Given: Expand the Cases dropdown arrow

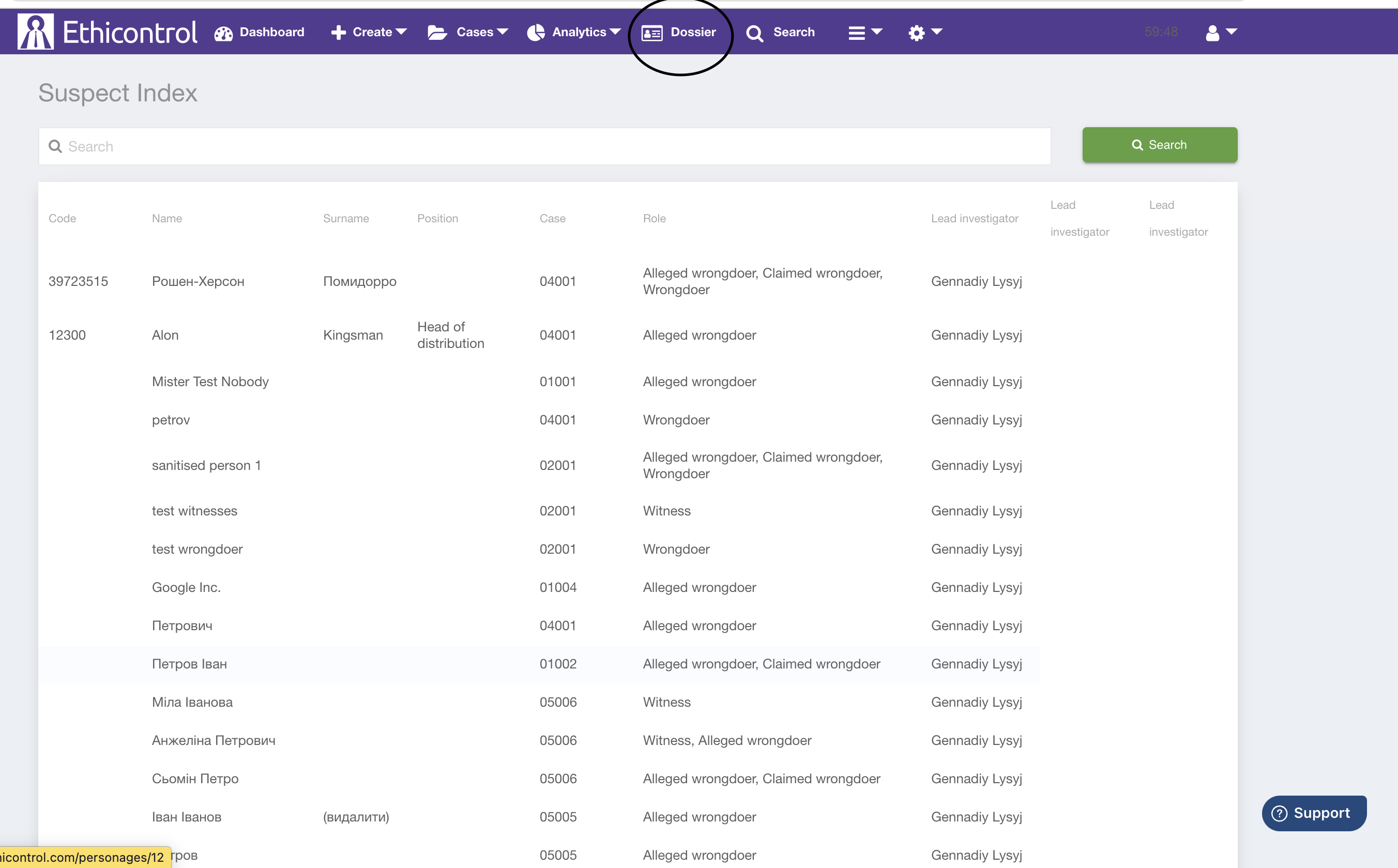Looking at the screenshot, I should (503, 32).
